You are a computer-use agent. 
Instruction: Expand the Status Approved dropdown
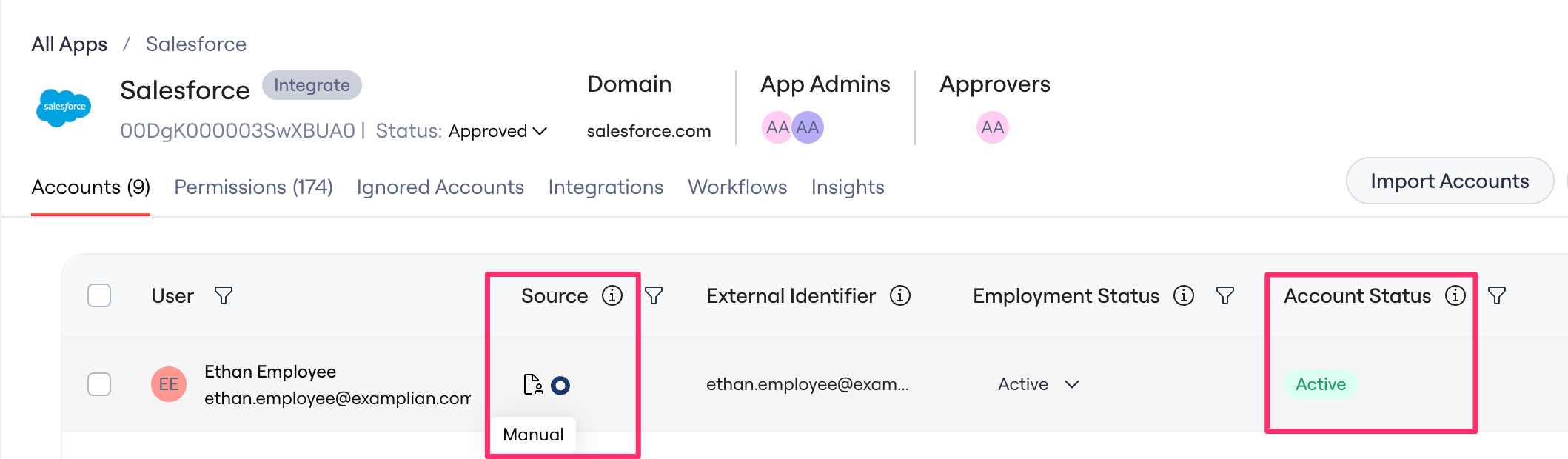[498, 131]
